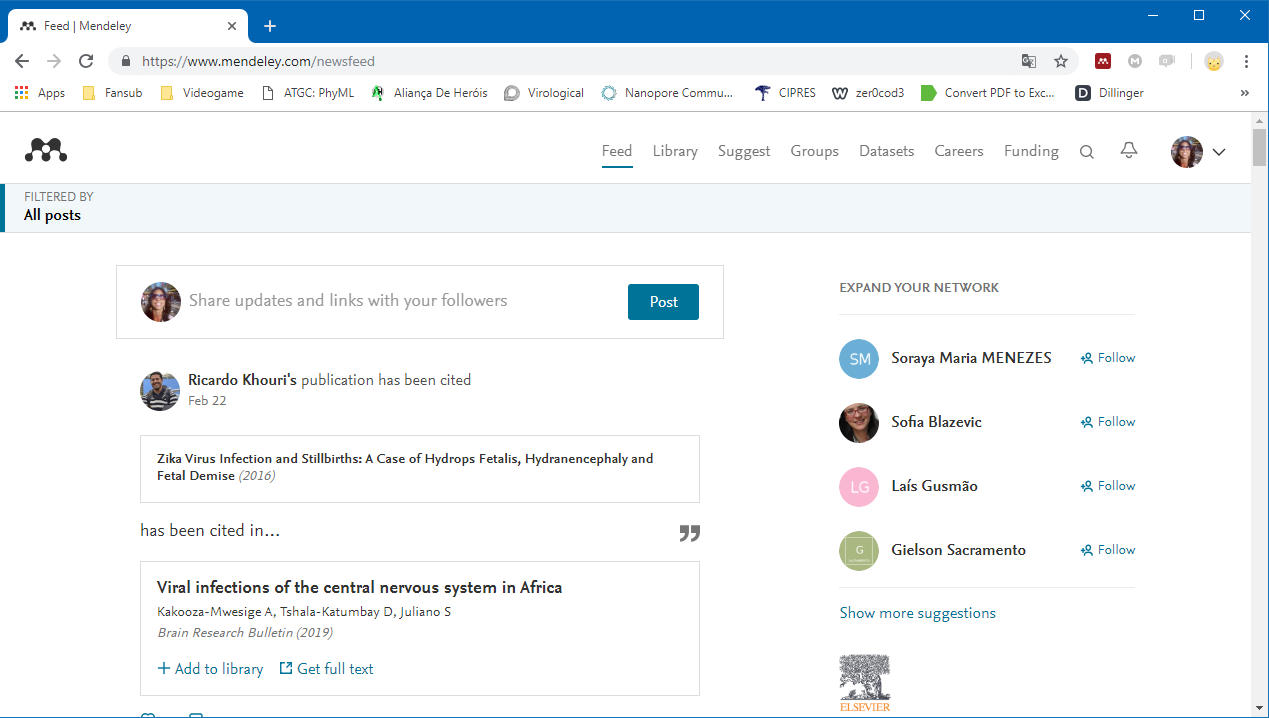Reload the page

point(86,61)
